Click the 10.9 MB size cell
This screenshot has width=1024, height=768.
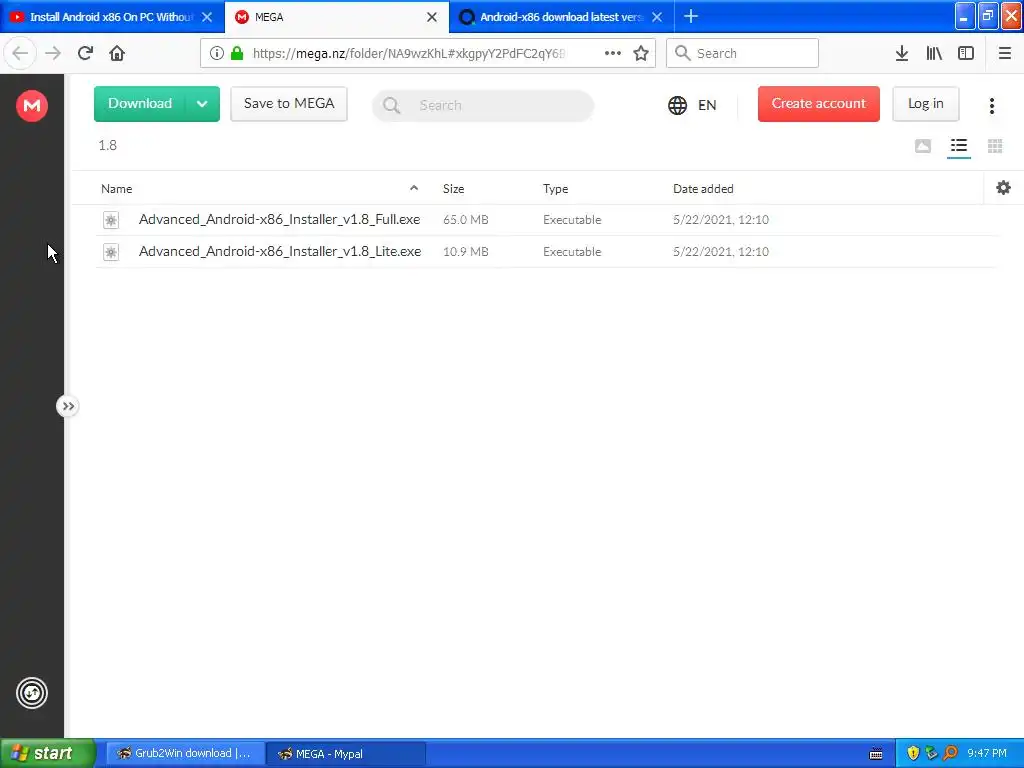[466, 252]
